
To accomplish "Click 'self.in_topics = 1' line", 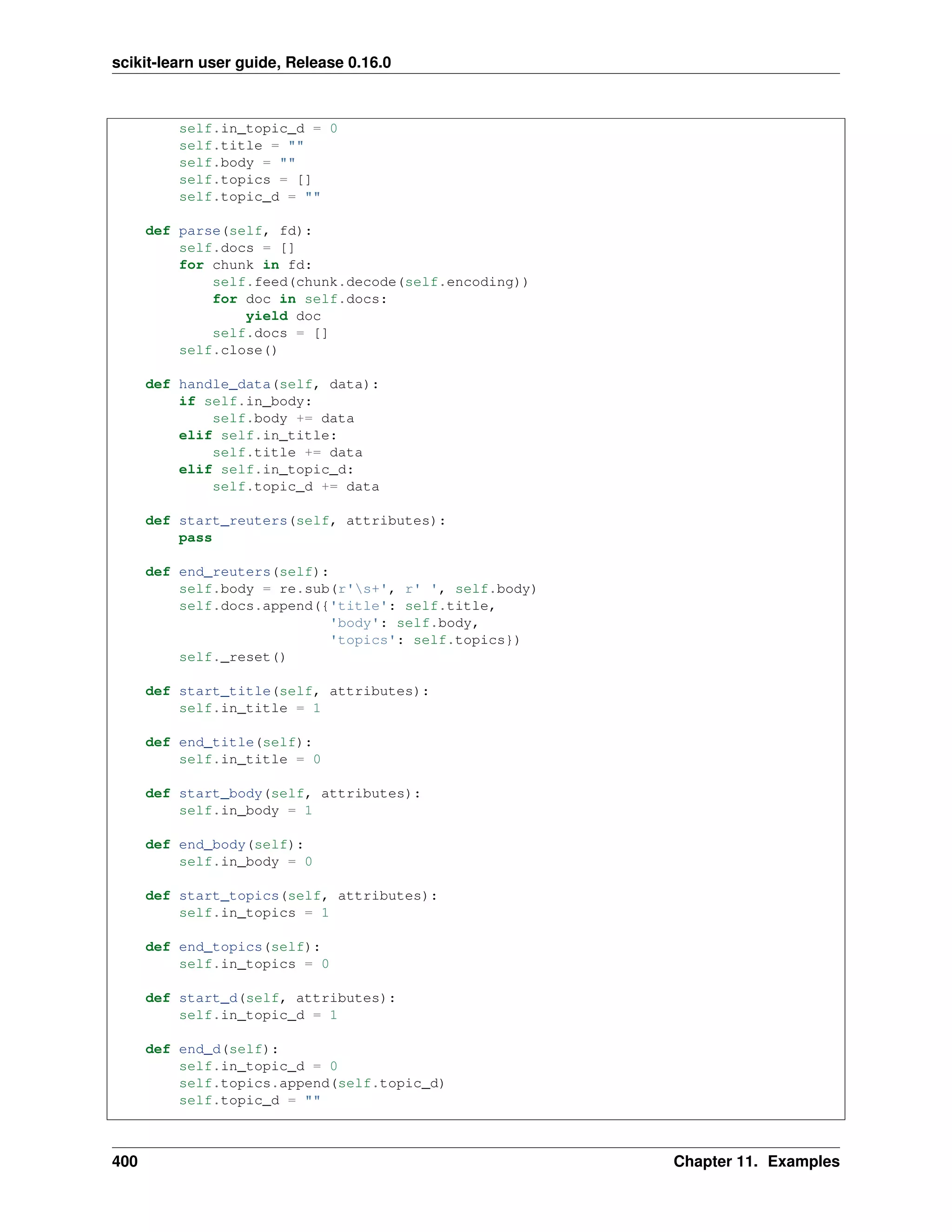I will pos(254,913).
